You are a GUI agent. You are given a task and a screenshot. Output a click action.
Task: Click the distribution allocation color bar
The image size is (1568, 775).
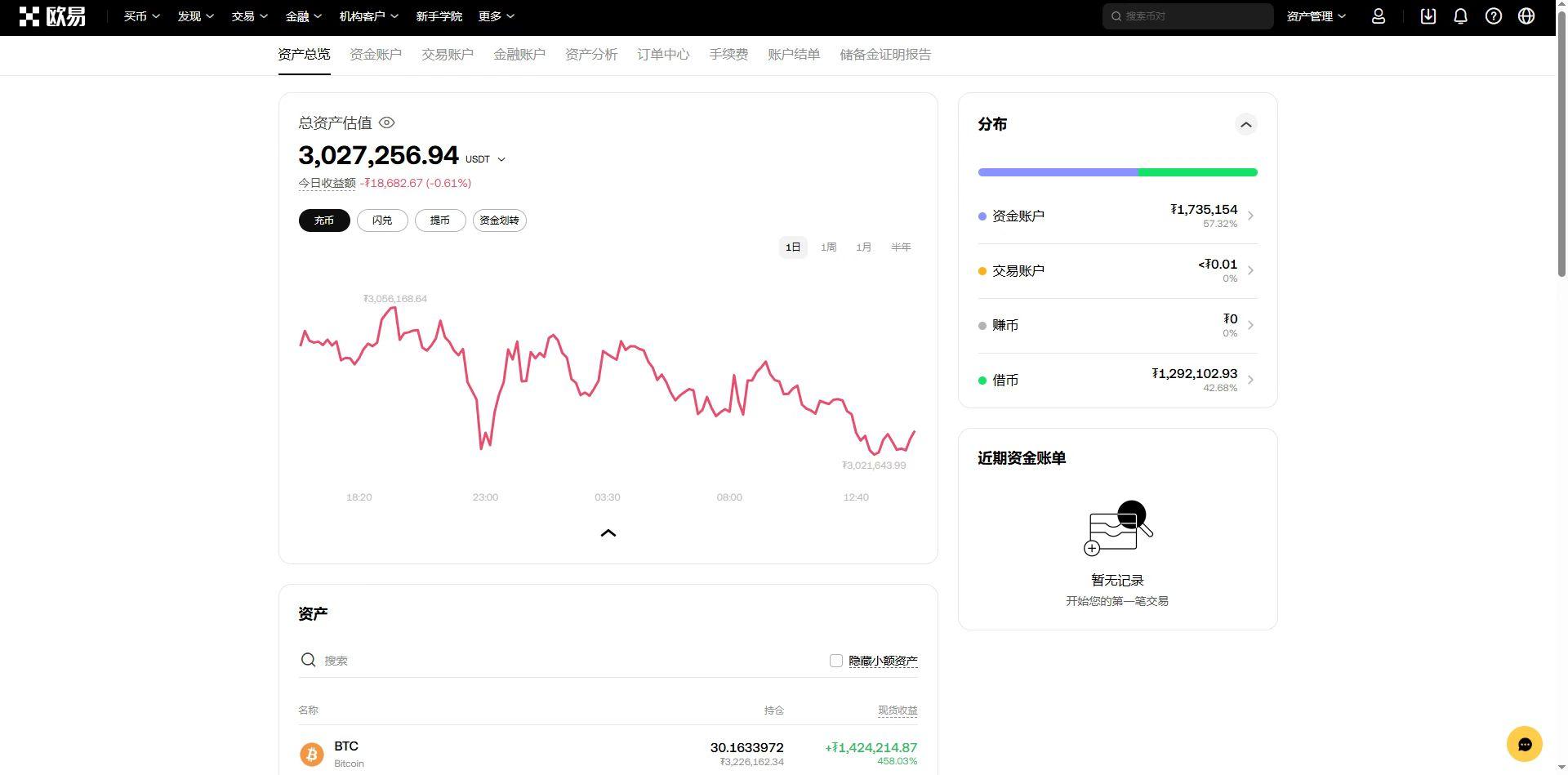coord(1117,172)
